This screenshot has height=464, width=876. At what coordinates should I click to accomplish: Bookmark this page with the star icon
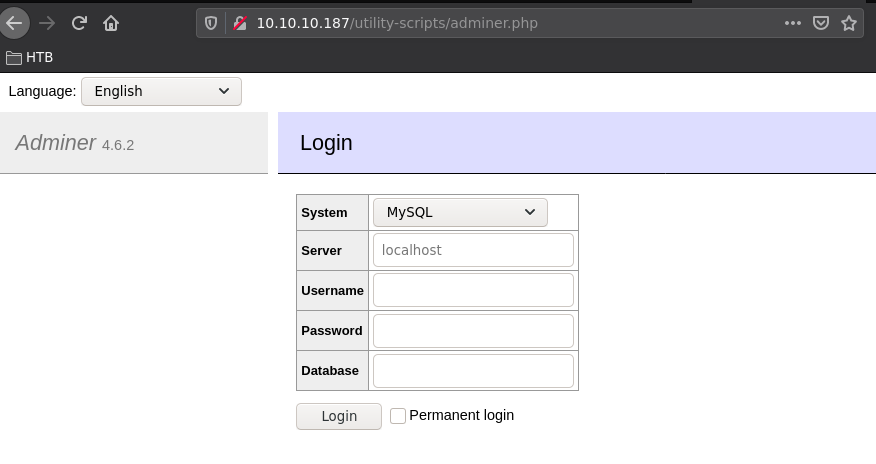pyautogui.click(x=848, y=23)
